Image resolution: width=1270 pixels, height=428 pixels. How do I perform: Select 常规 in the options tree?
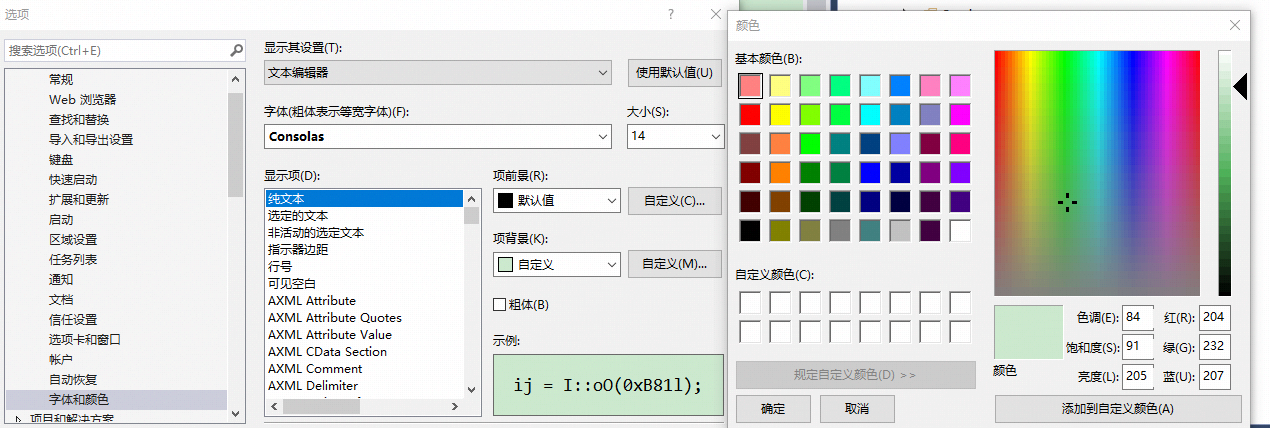click(61, 79)
